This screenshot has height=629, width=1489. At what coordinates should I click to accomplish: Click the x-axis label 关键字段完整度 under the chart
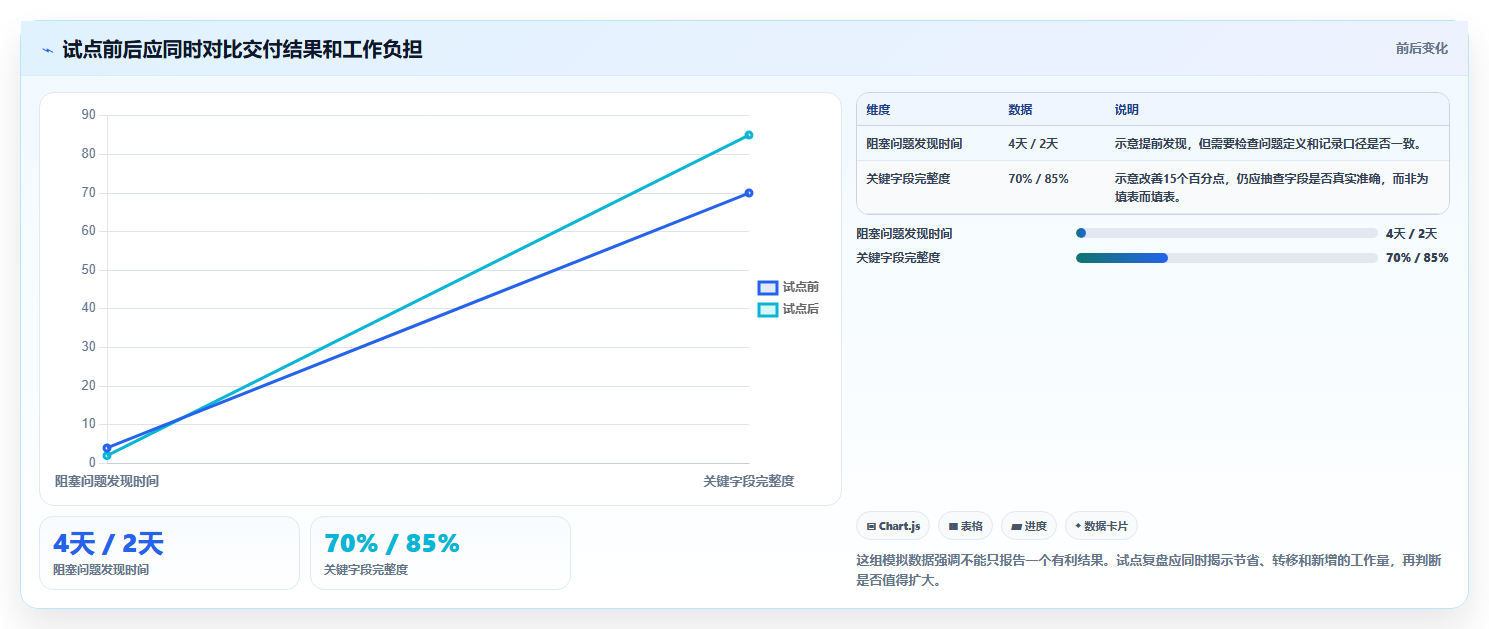tap(749, 481)
